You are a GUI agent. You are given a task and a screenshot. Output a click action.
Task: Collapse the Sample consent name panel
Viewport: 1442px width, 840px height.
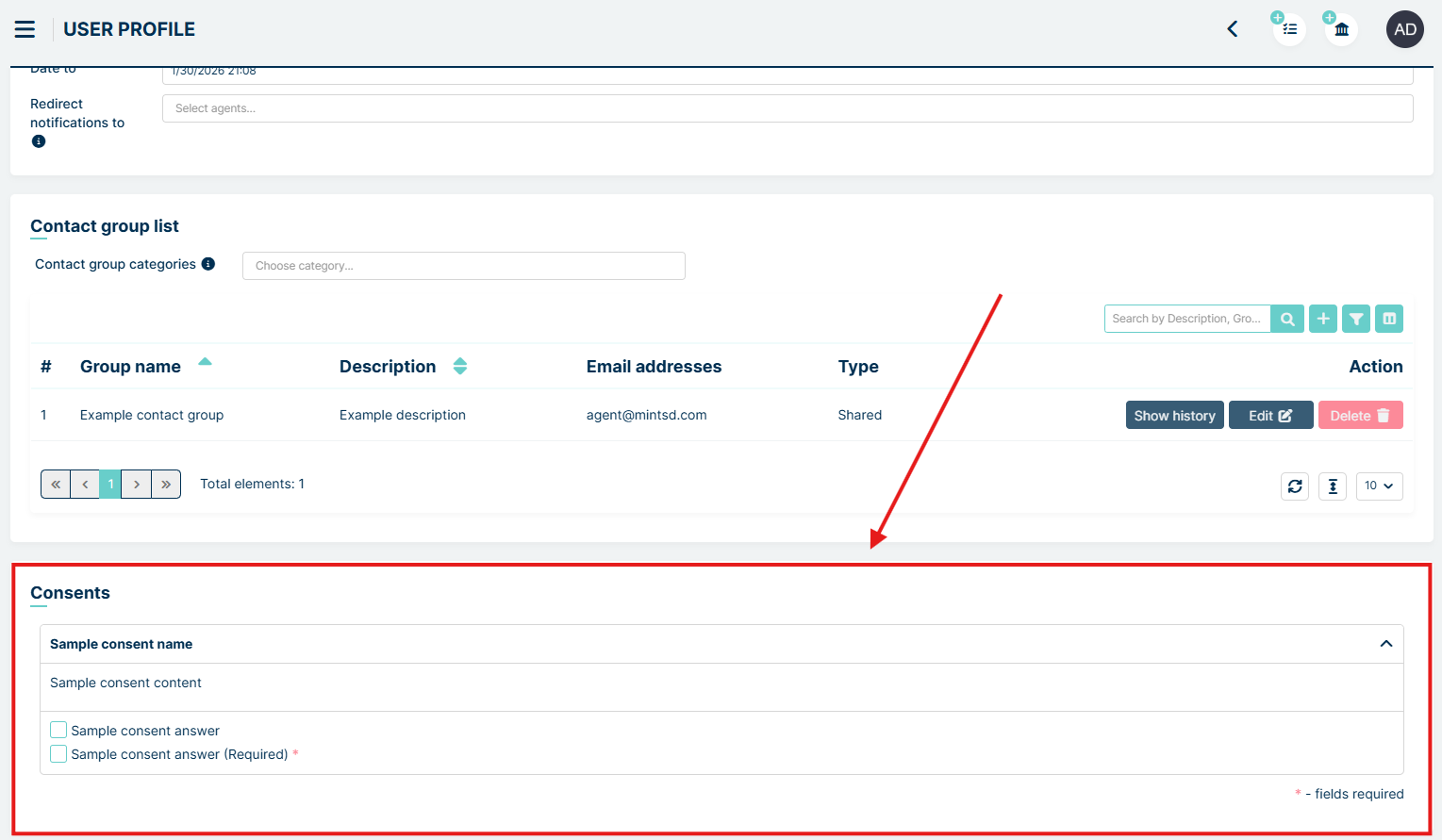(x=1385, y=644)
